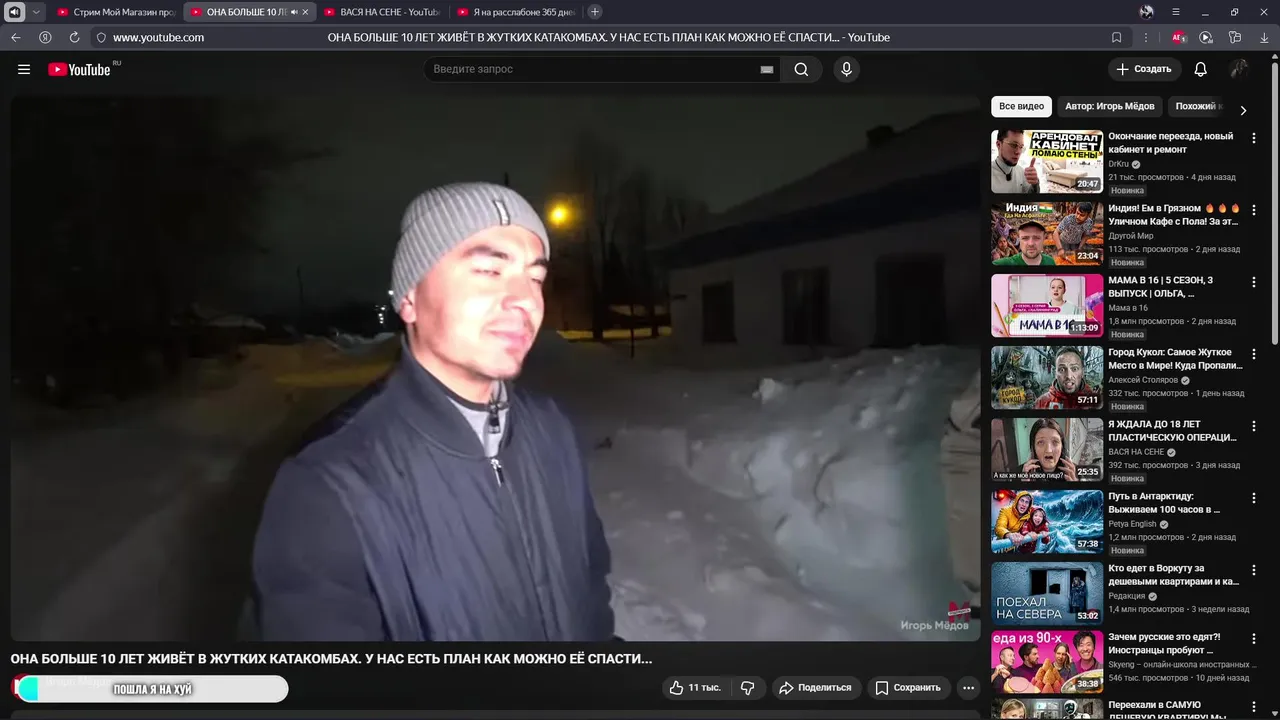Open YouTube guide hamburger menu
This screenshot has height=720, width=1280.
[24, 69]
